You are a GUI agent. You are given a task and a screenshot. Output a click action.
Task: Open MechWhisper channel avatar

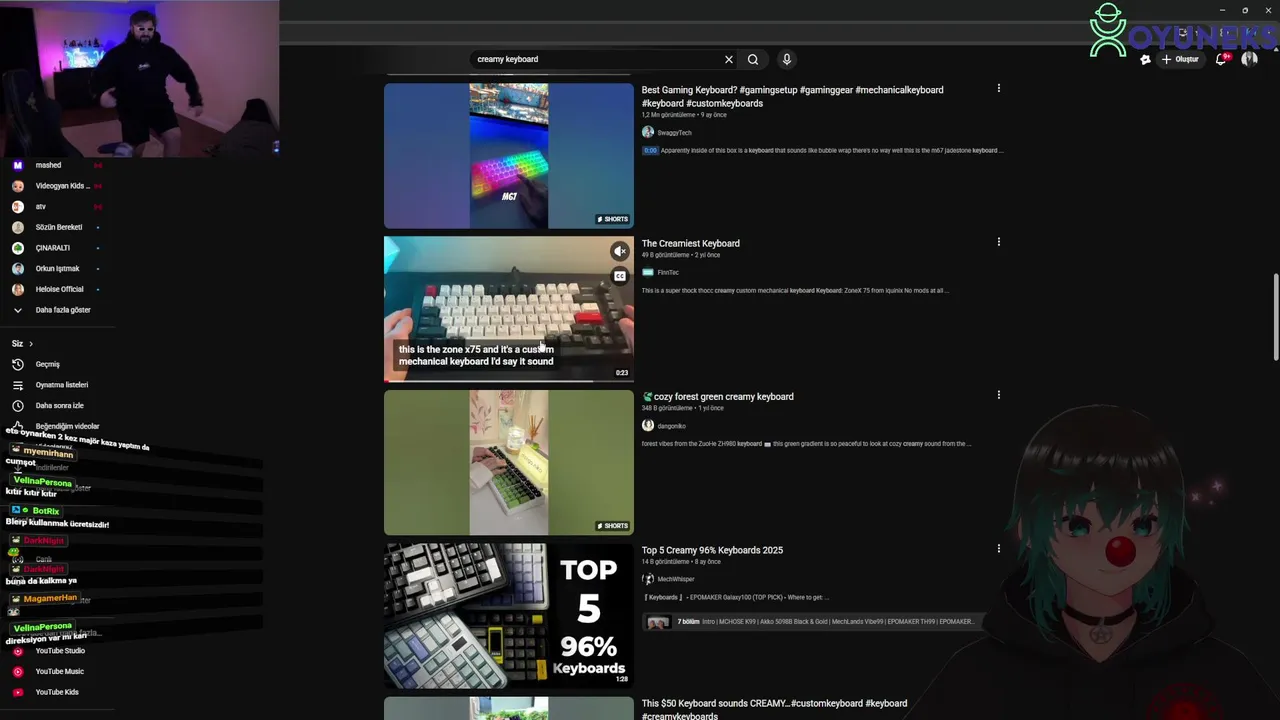648,579
